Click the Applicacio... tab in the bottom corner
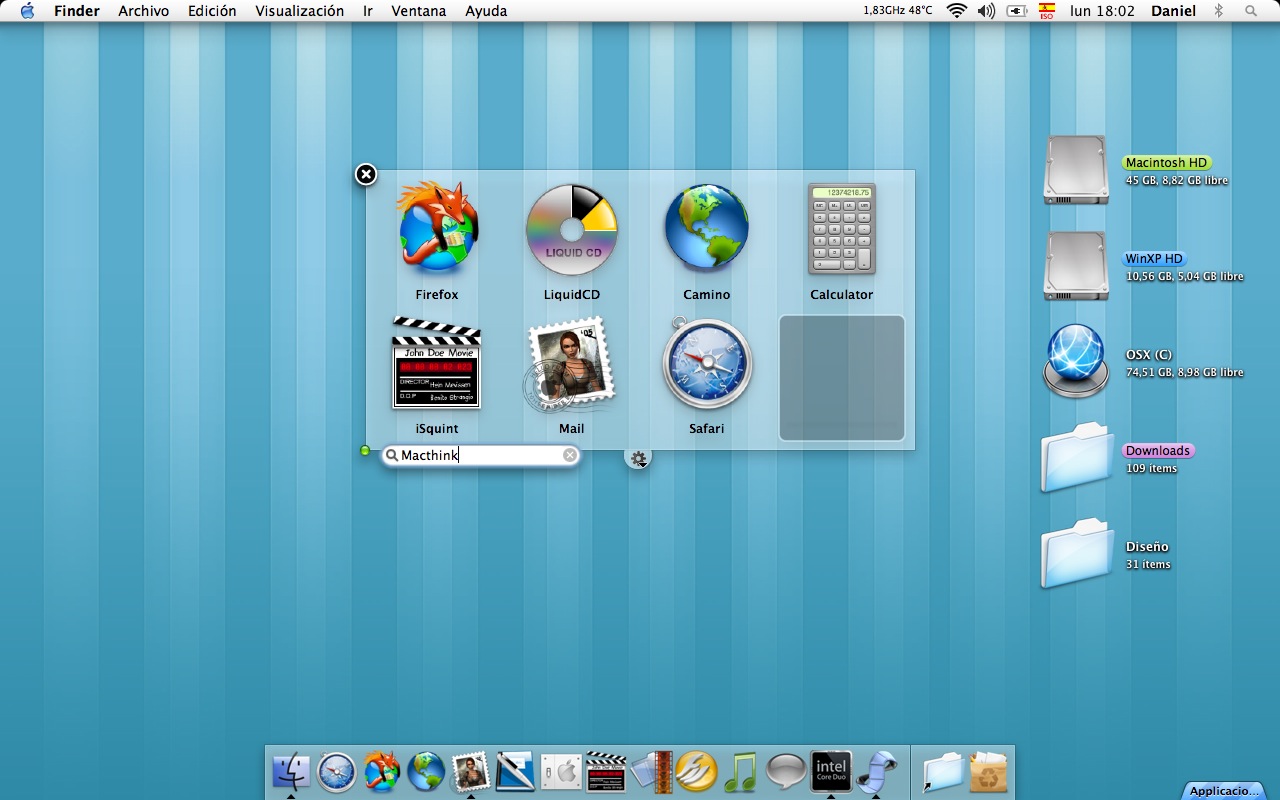The height and width of the screenshot is (800, 1280). [x=1224, y=791]
